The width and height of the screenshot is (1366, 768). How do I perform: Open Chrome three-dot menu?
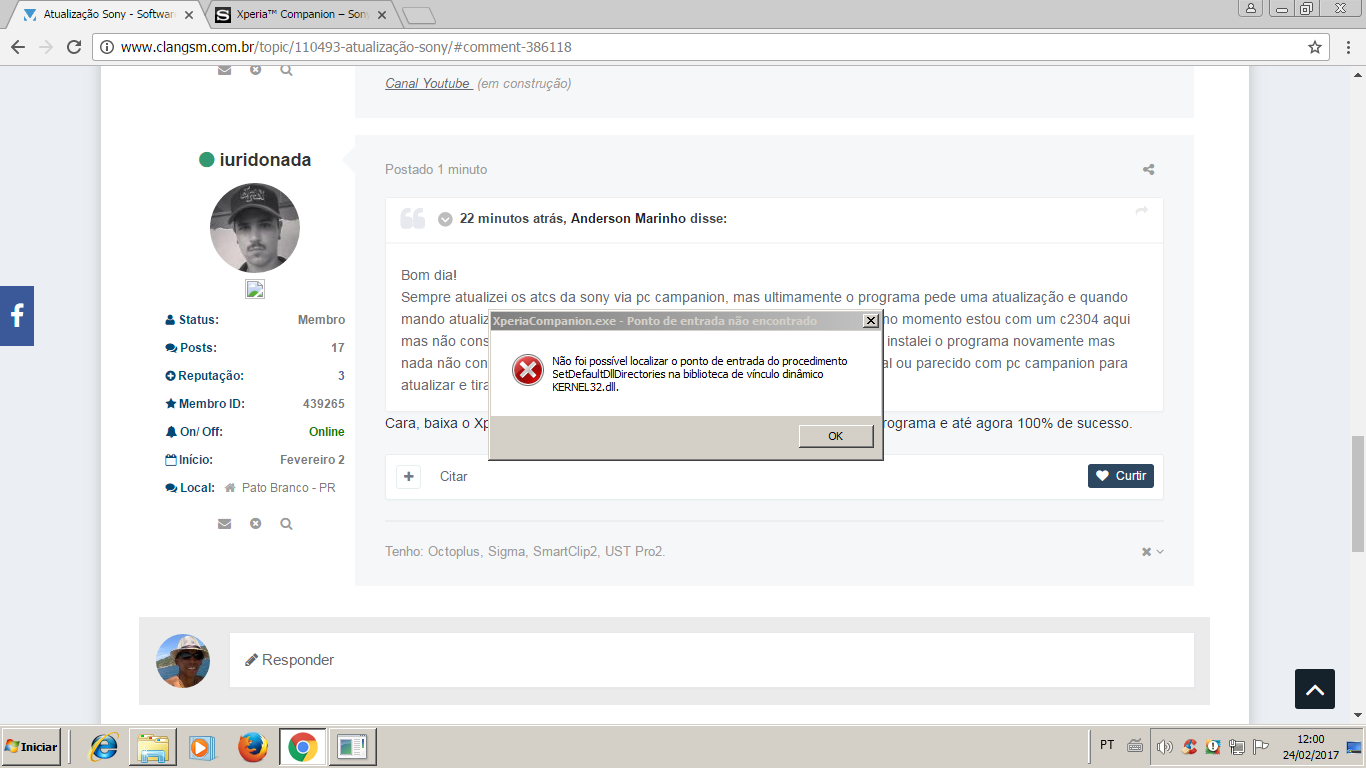point(1349,47)
